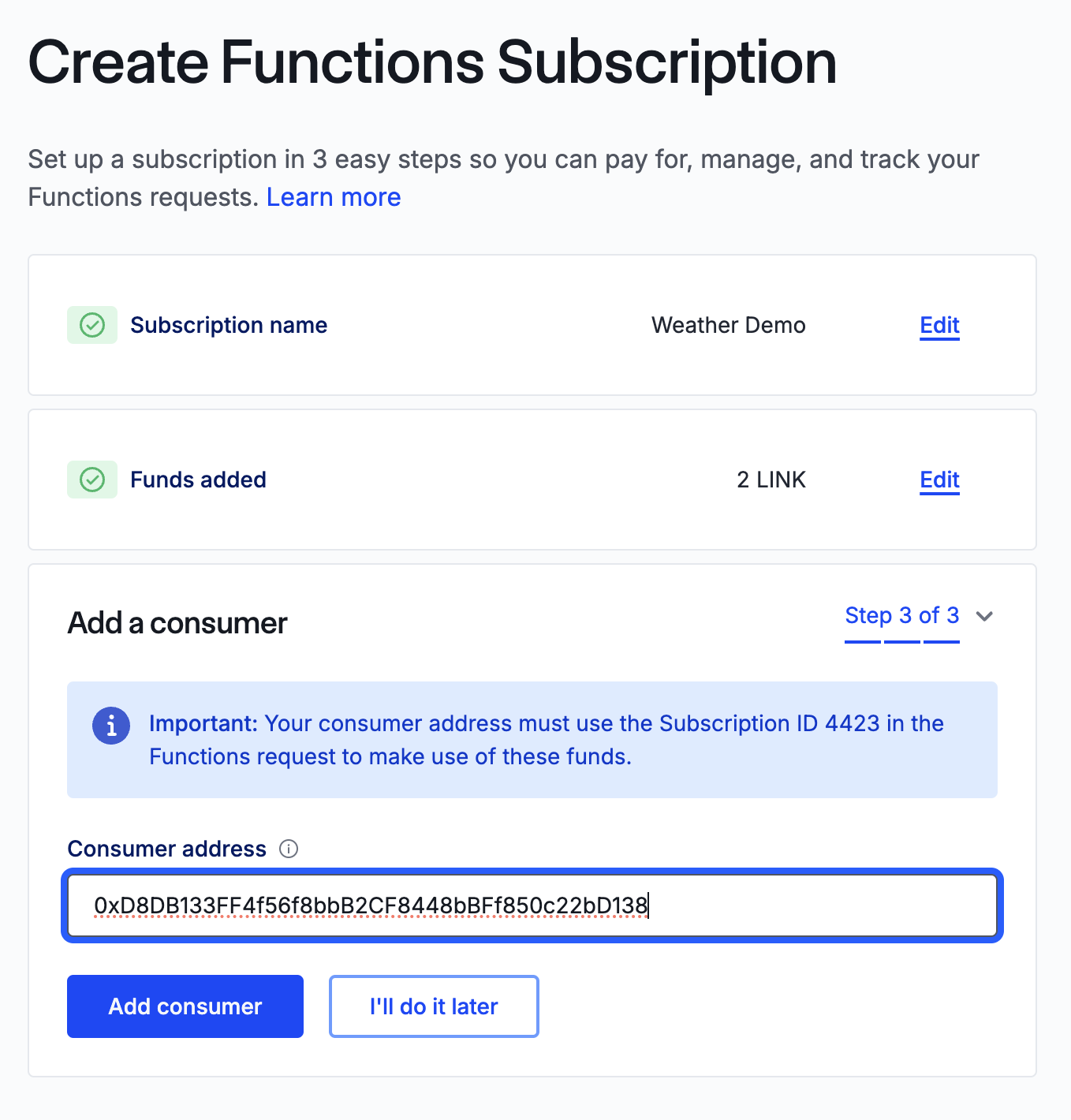1071x1120 pixels.
Task: Choose I'll do it later
Action: point(434,1006)
